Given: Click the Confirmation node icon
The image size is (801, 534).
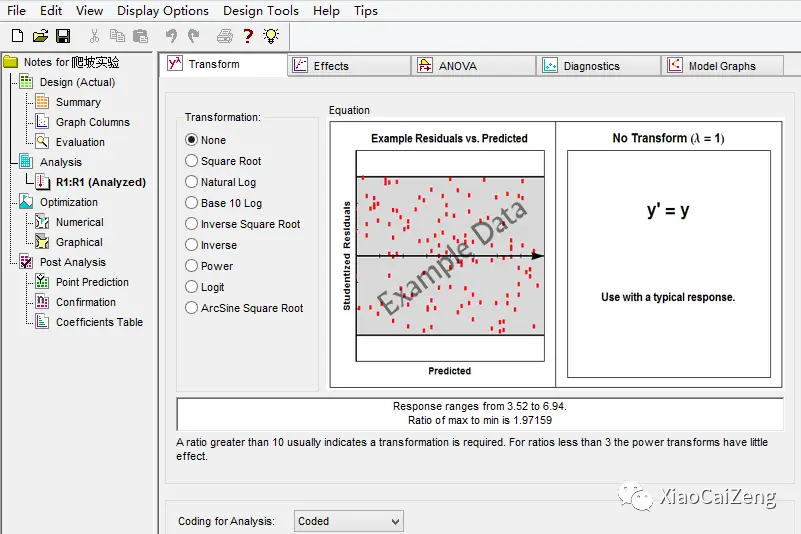Looking at the screenshot, I should pos(42,301).
